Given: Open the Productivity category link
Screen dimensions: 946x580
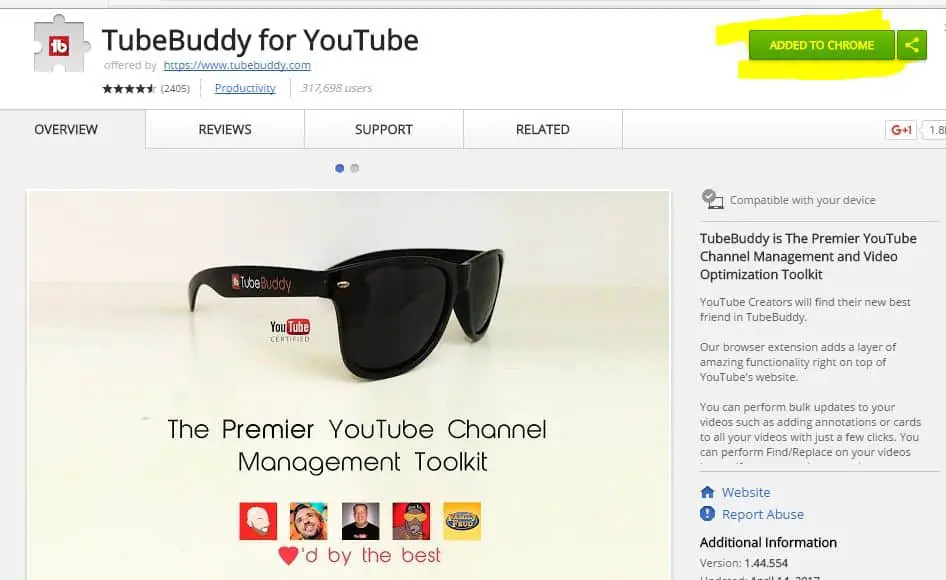Looking at the screenshot, I should point(245,88).
